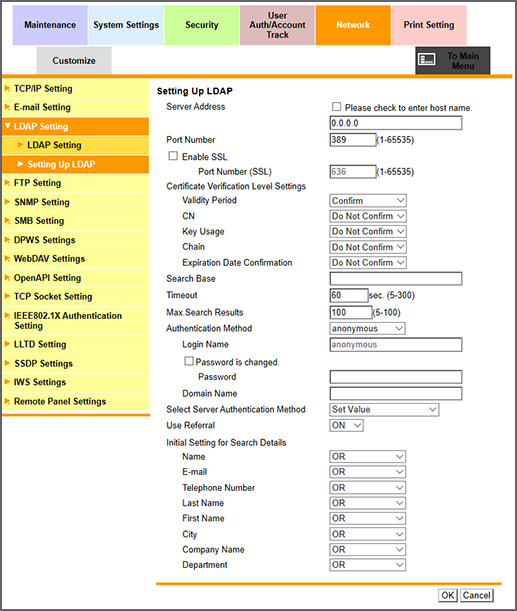This screenshot has width=517, height=611.
Task: Check 'Please check to enter host name'
Action: tap(336, 107)
